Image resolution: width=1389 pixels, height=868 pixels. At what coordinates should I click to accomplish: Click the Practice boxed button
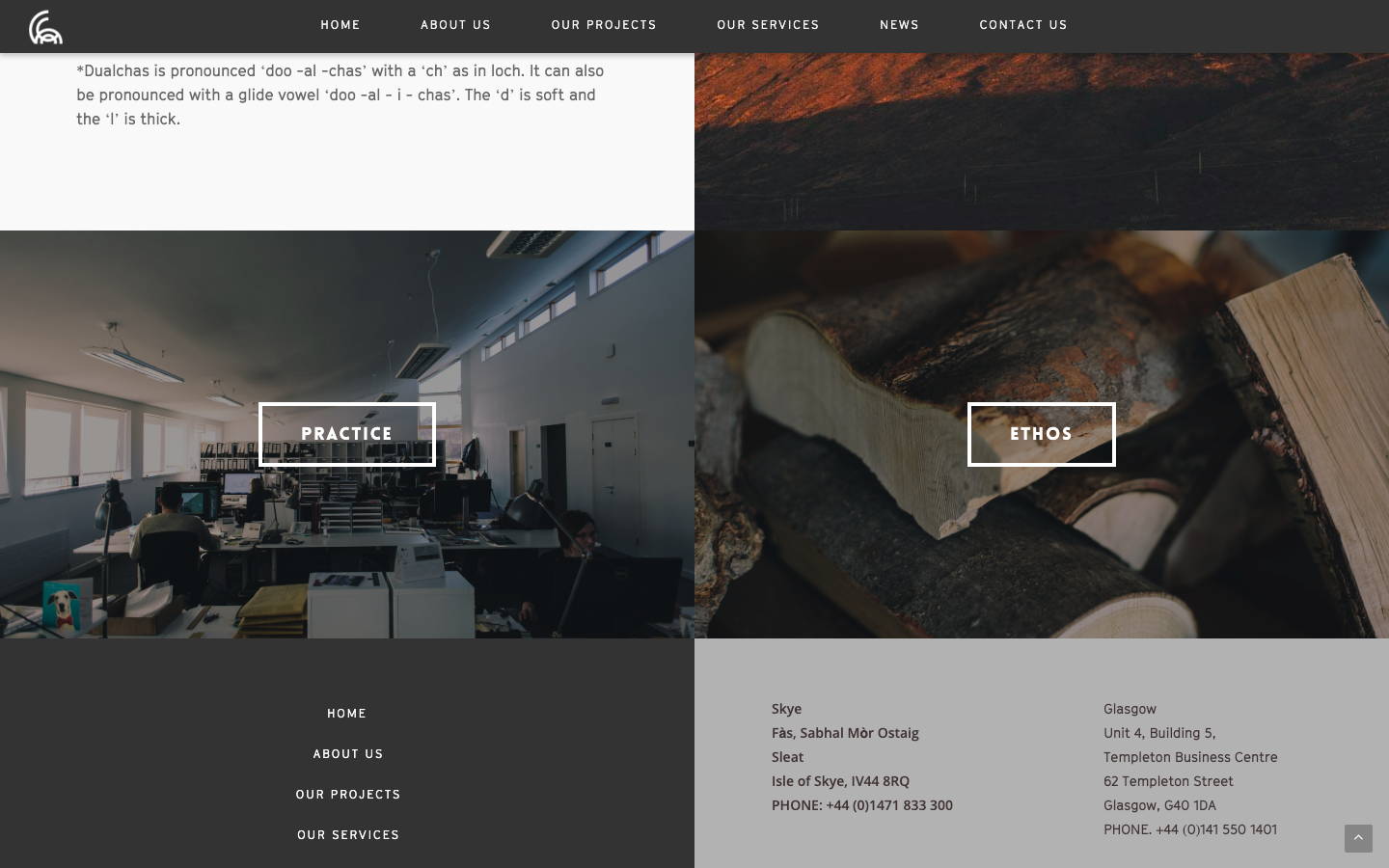347,434
